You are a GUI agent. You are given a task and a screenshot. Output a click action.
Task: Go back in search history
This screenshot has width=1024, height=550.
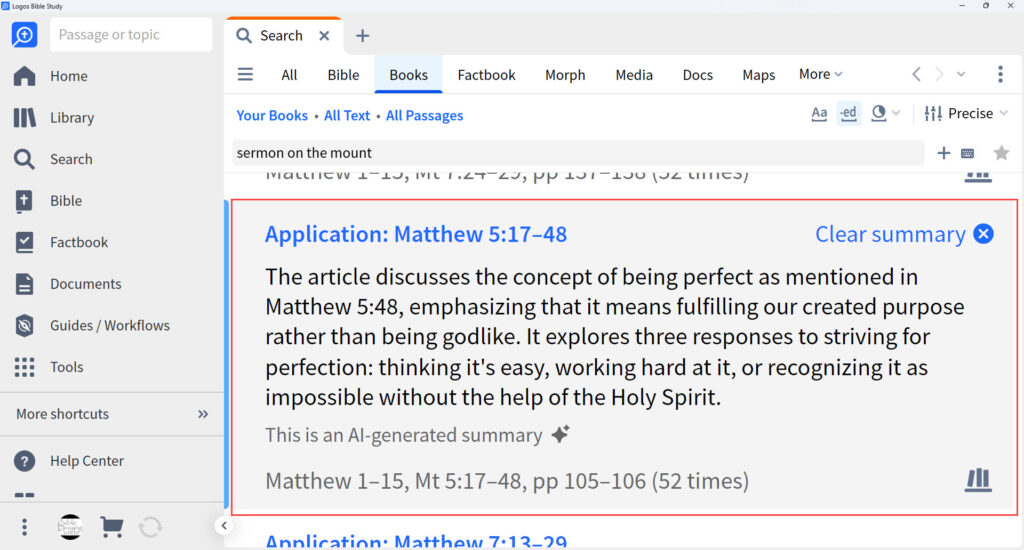coord(916,74)
